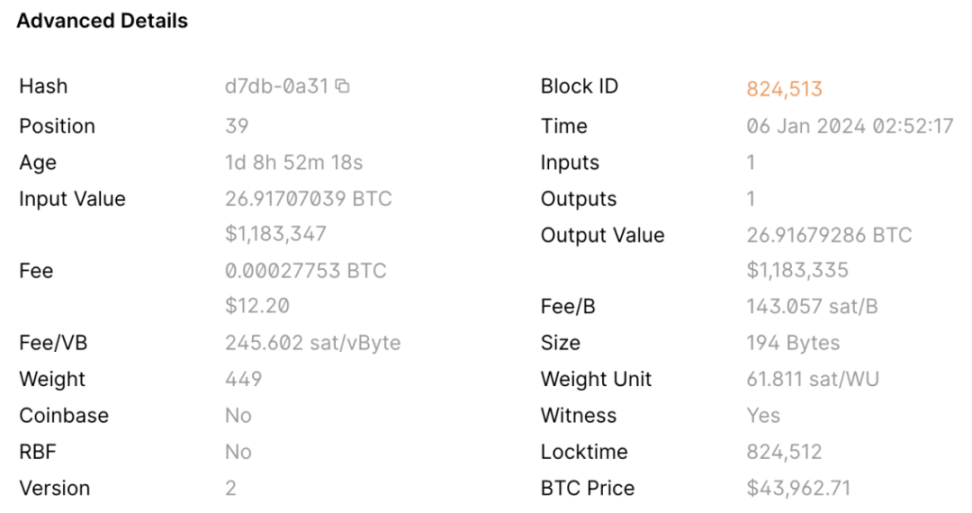Click the fee amount 0.00027753 BTC
972x513 pixels.
coord(305,271)
